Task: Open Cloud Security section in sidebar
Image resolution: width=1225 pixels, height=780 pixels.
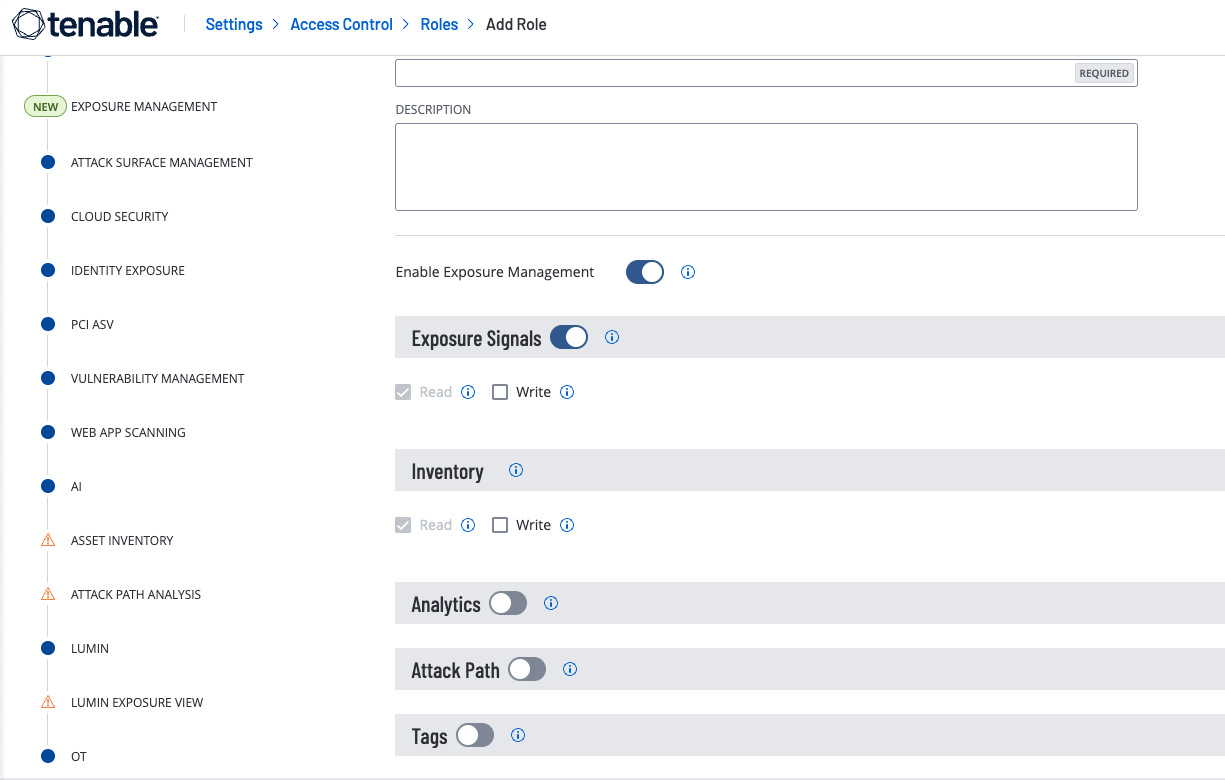Action: (119, 216)
